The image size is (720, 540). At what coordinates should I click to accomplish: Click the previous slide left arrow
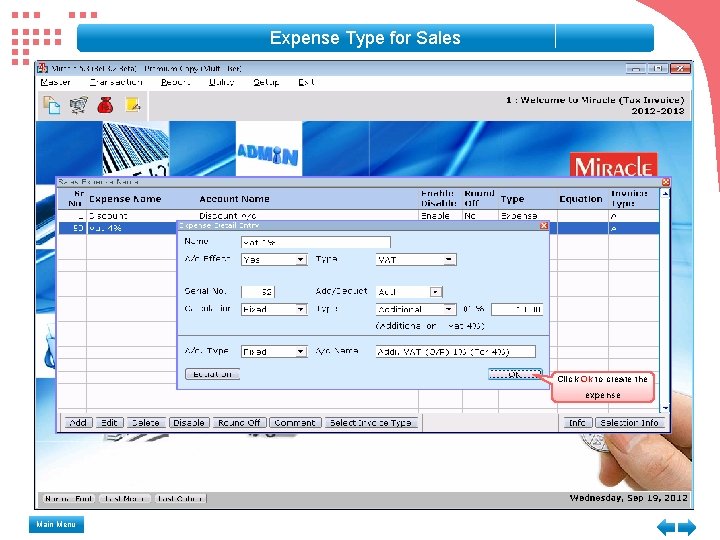666,527
